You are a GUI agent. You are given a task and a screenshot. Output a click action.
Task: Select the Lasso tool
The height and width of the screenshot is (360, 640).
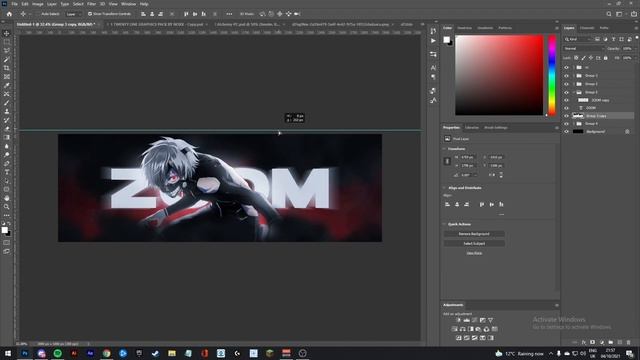[x=7, y=51]
